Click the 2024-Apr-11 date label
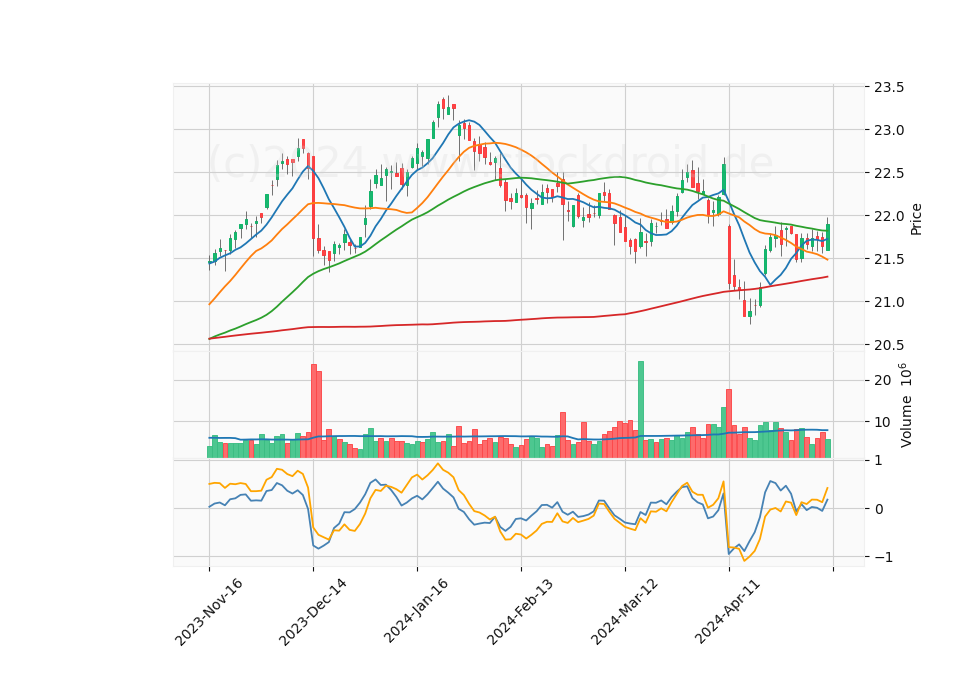This screenshot has height=690, width=960. [x=728, y=610]
